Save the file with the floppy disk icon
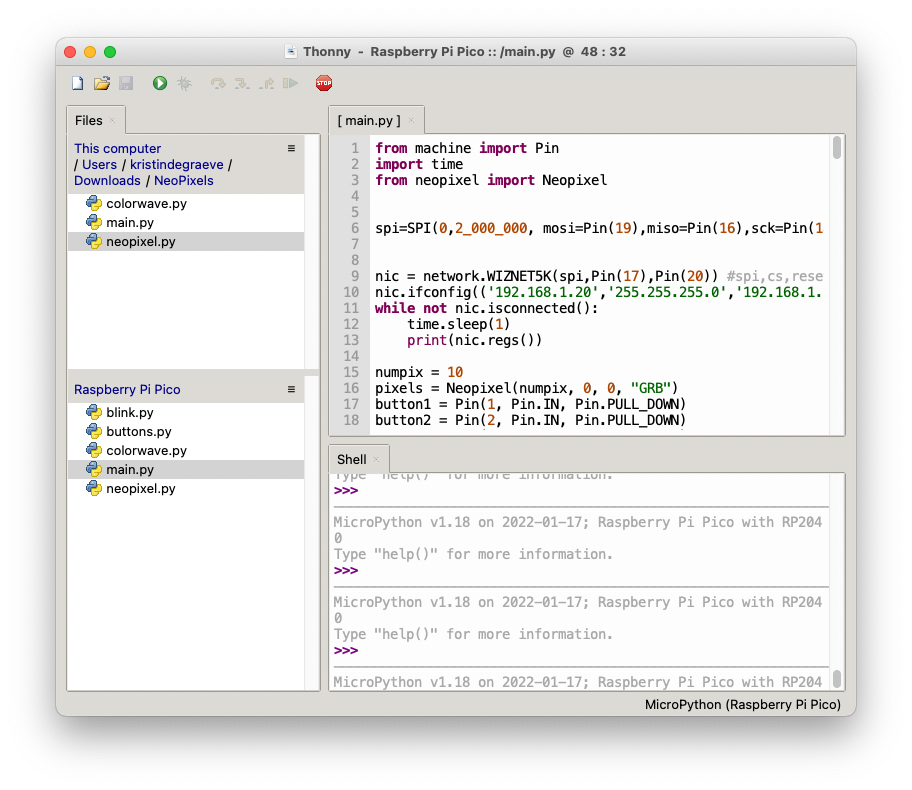Viewport: 912px width, 790px height. (126, 83)
